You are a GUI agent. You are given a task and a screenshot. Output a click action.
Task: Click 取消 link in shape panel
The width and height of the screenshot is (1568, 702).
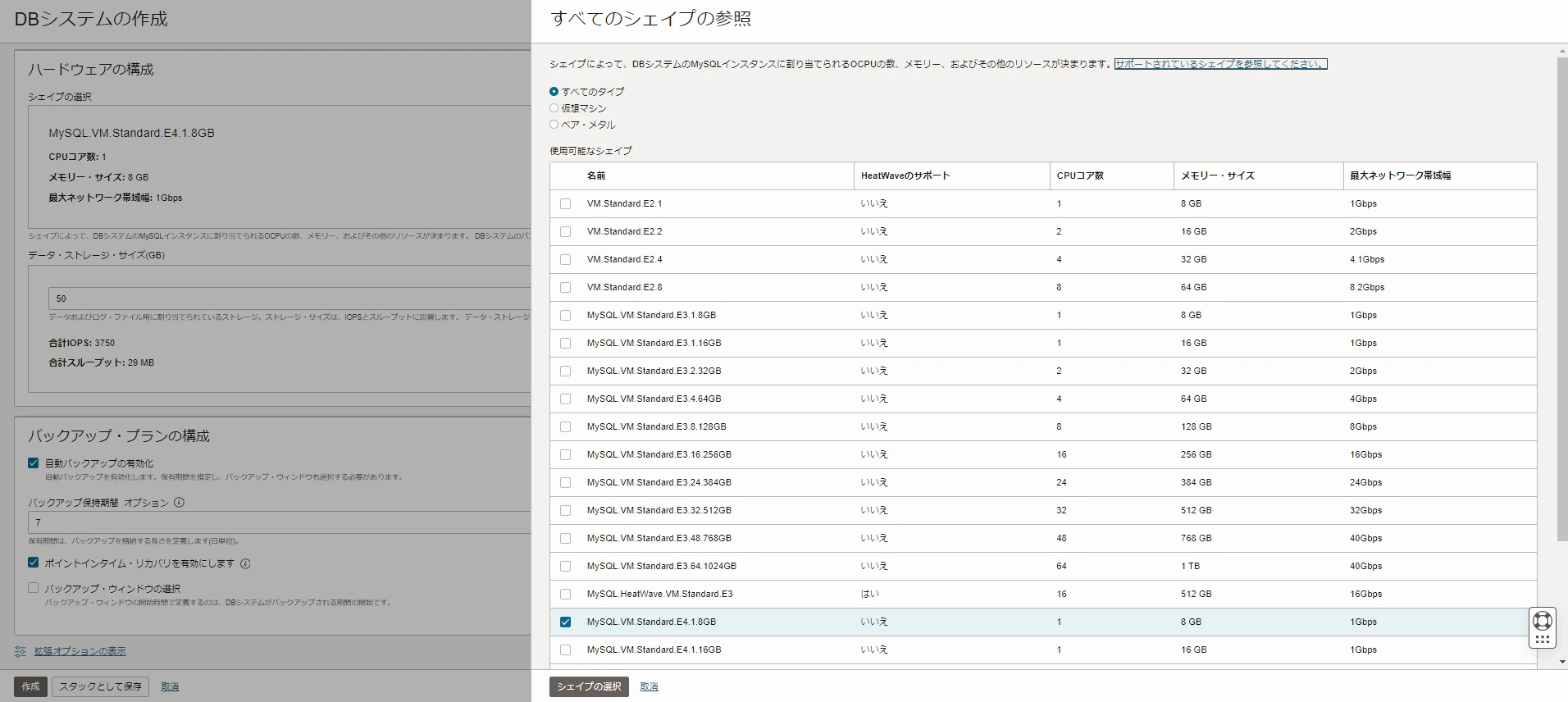click(x=649, y=686)
